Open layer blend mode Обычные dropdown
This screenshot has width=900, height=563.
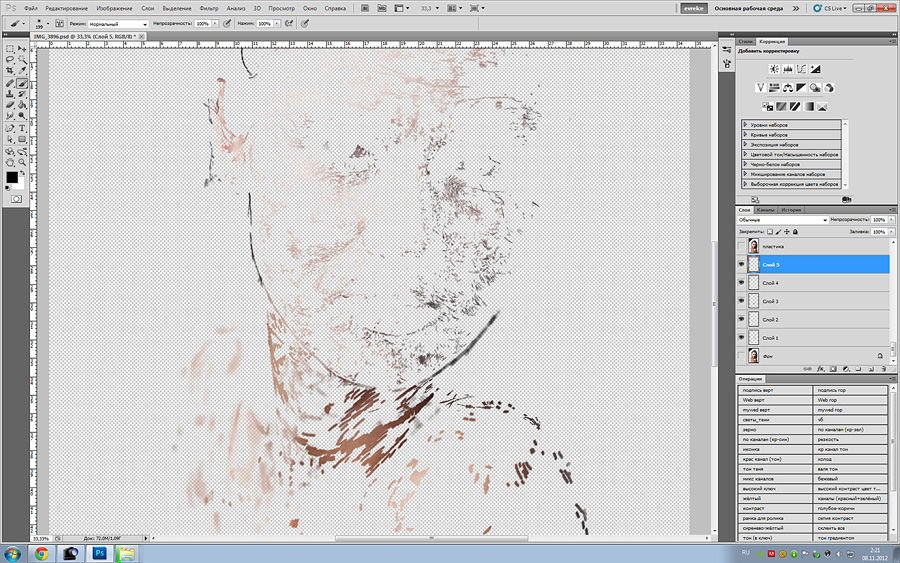[x=782, y=219]
